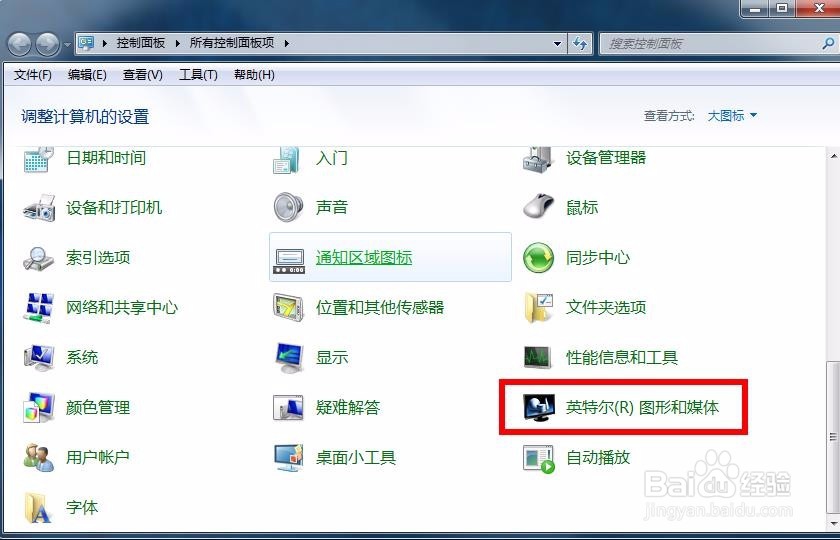Click the 控制面板 breadcrumb

[x=141, y=43]
